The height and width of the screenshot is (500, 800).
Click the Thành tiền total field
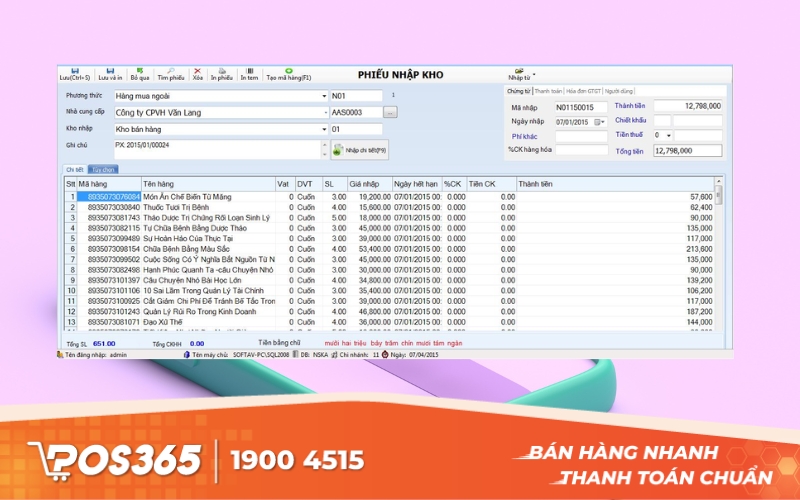[x=687, y=106]
